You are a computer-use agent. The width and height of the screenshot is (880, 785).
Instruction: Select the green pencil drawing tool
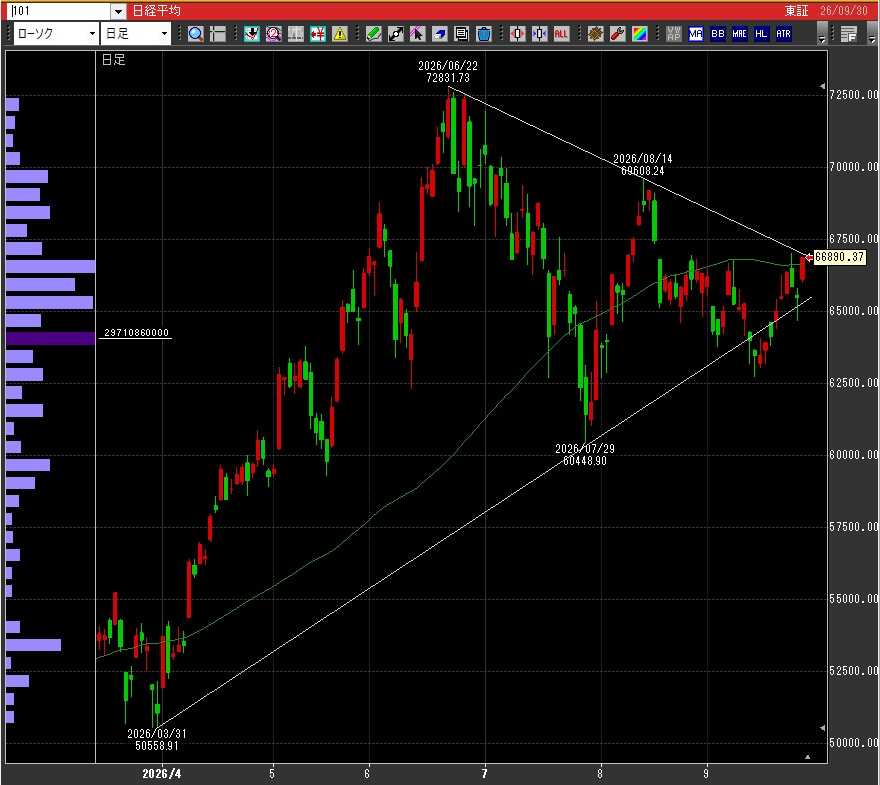tap(374, 34)
